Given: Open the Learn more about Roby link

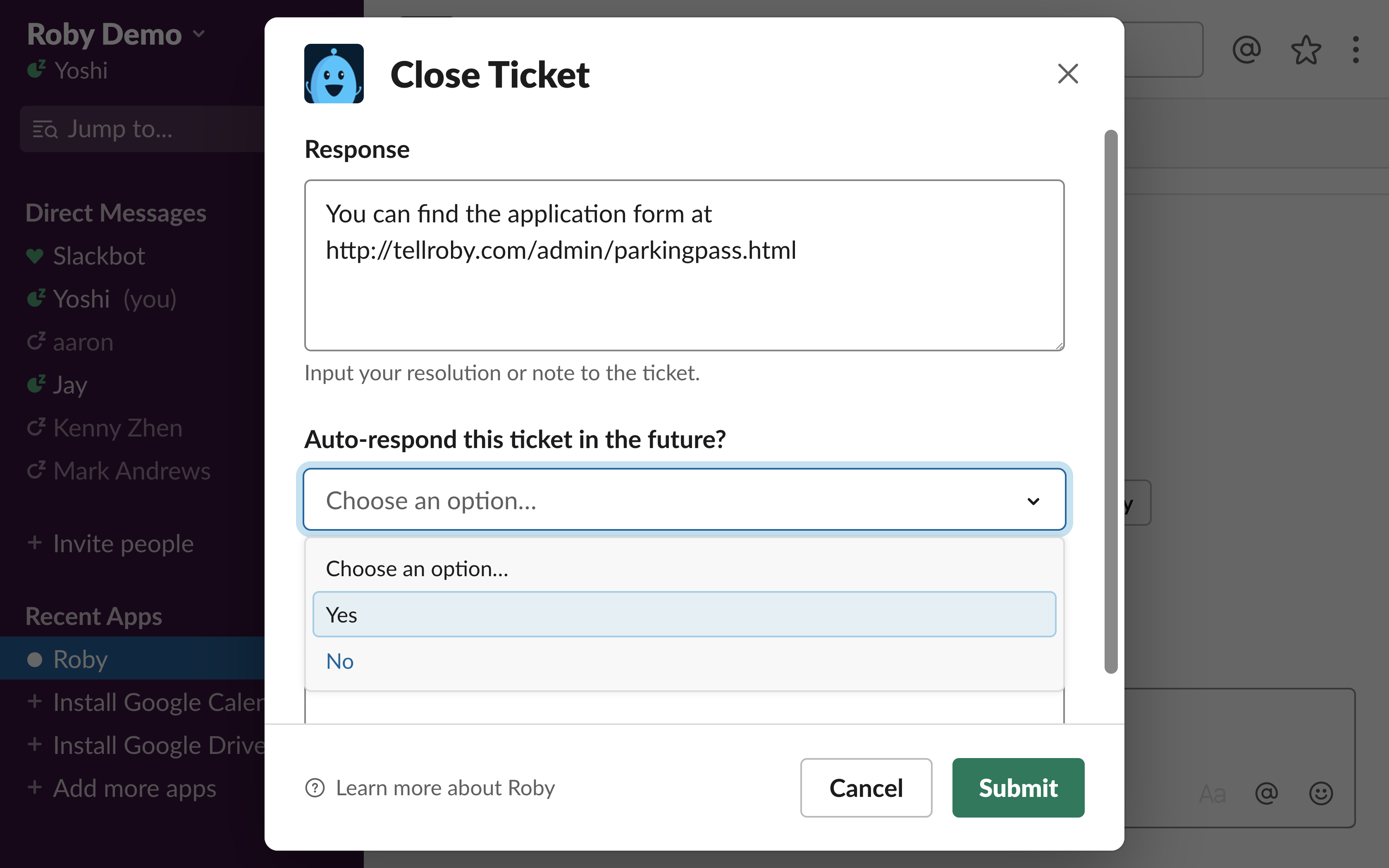Looking at the screenshot, I should pyautogui.click(x=445, y=788).
